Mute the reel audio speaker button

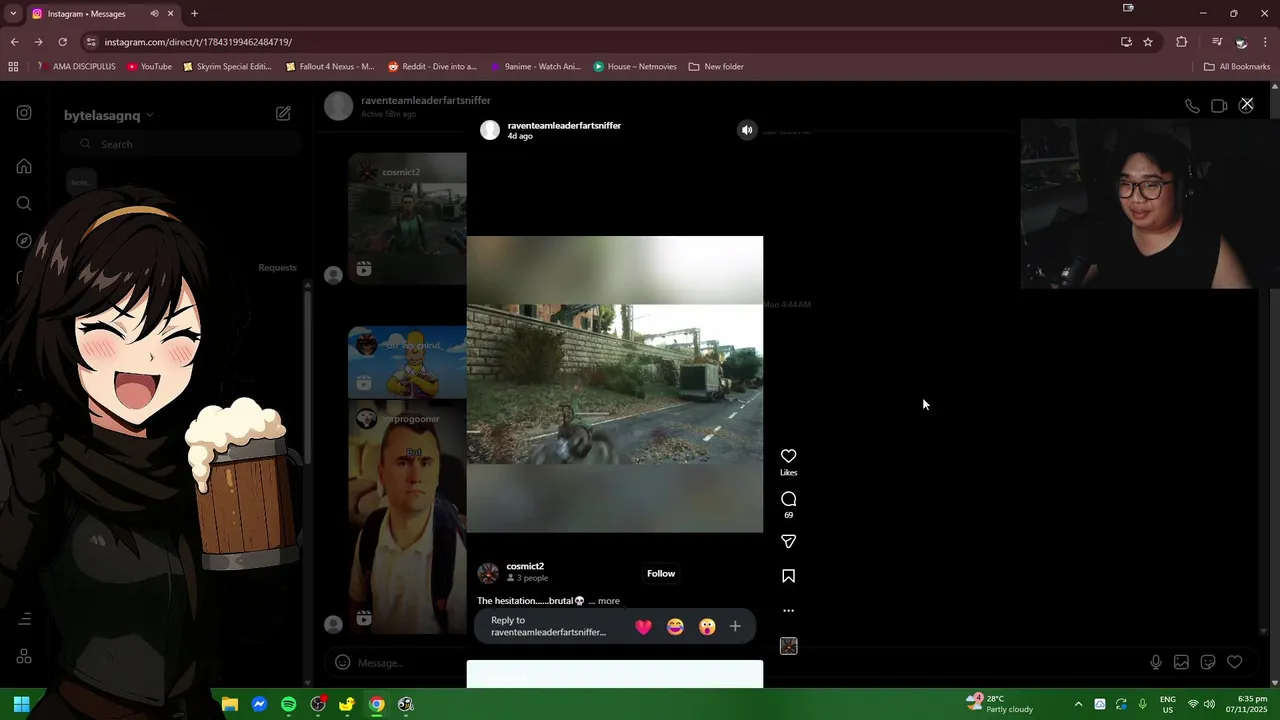(x=747, y=130)
